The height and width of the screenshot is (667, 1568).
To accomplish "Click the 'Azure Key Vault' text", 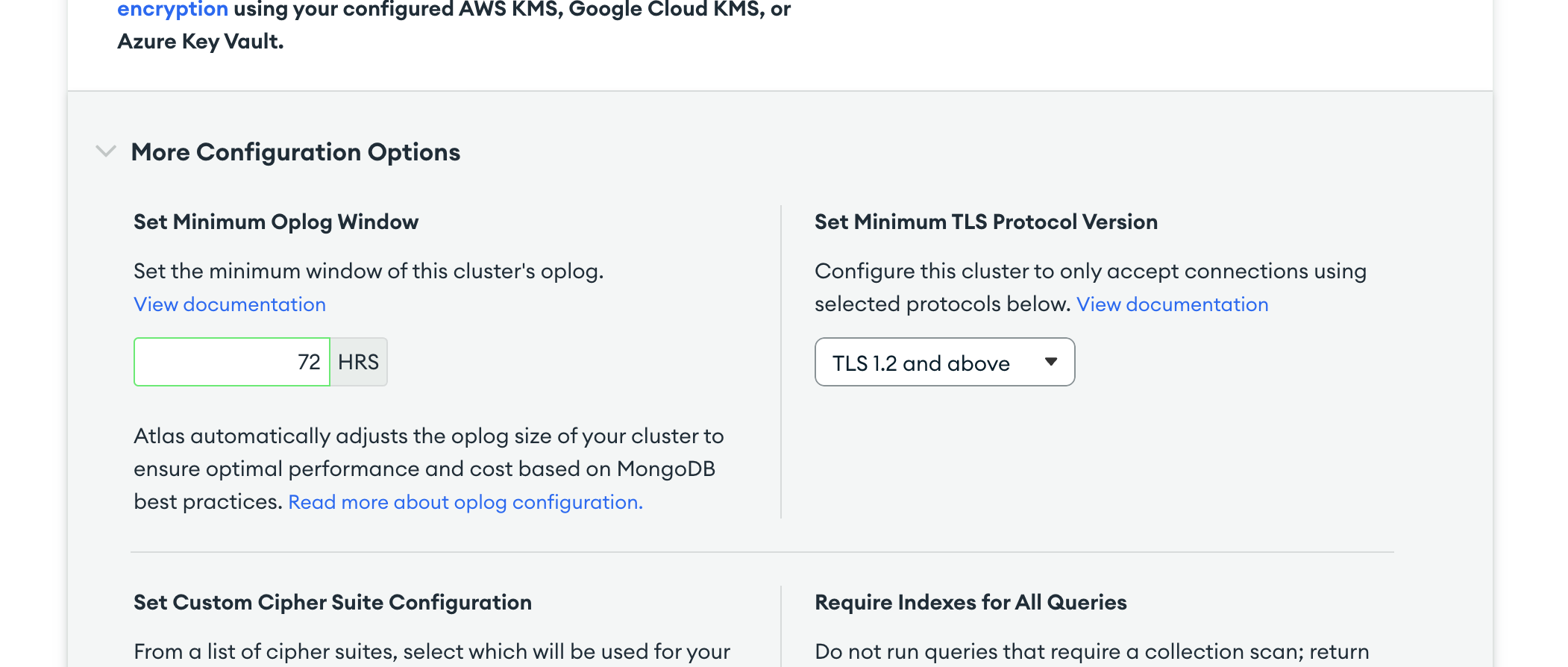I will (201, 42).
